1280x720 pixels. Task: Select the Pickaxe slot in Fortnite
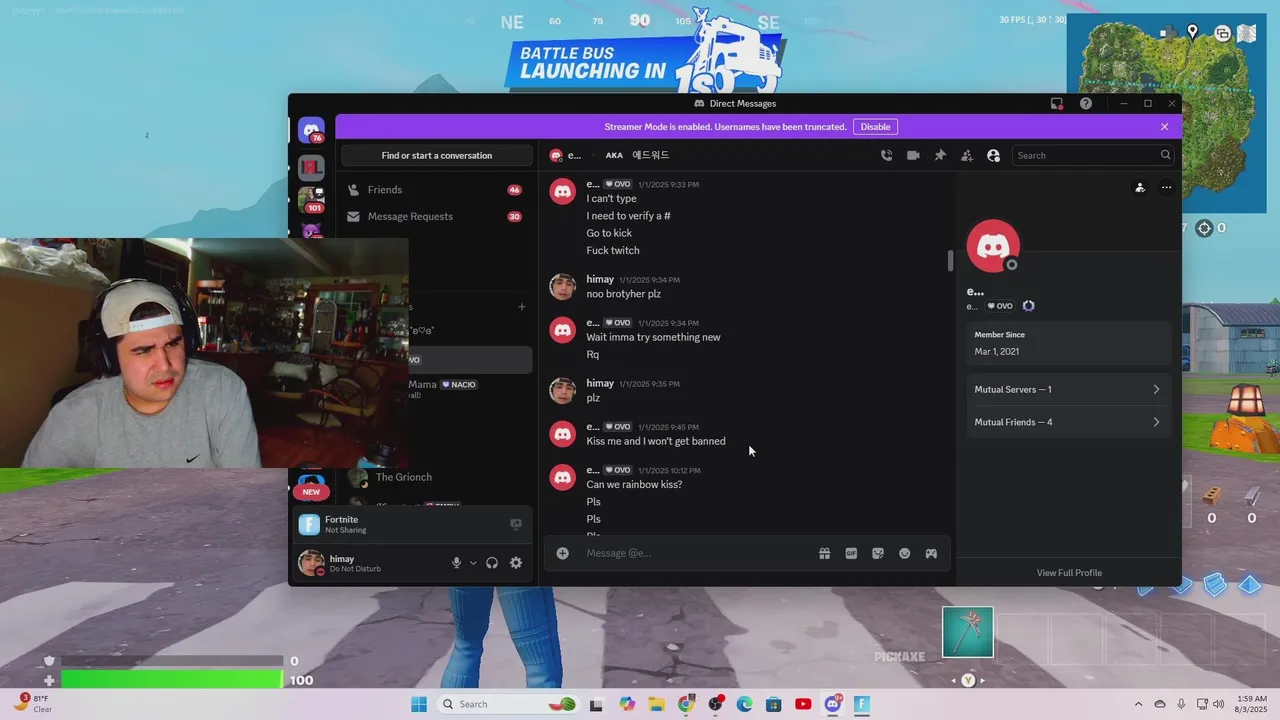pyautogui.click(x=968, y=632)
